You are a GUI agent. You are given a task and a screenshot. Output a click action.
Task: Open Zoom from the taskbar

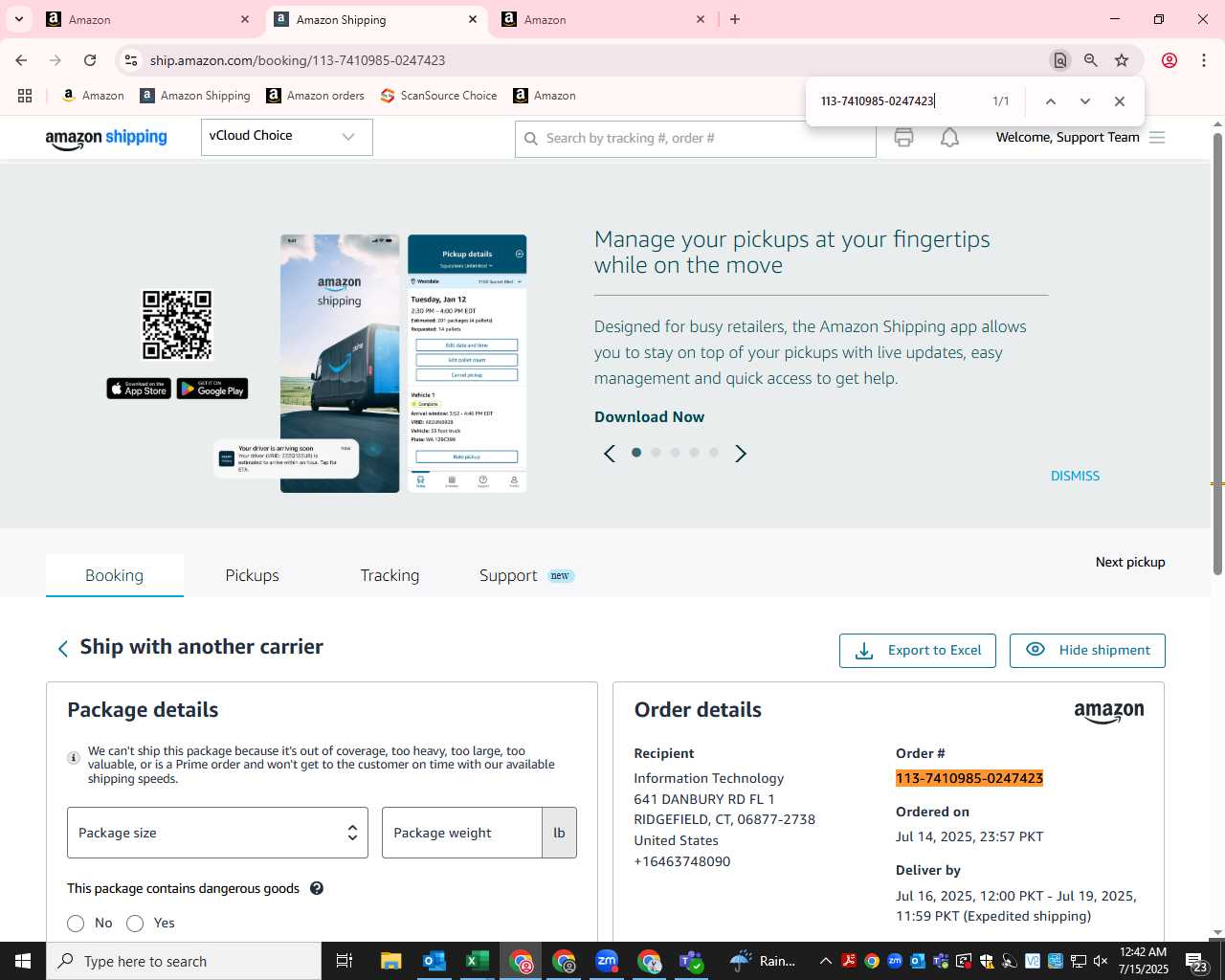pyautogui.click(x=607, y=961)
